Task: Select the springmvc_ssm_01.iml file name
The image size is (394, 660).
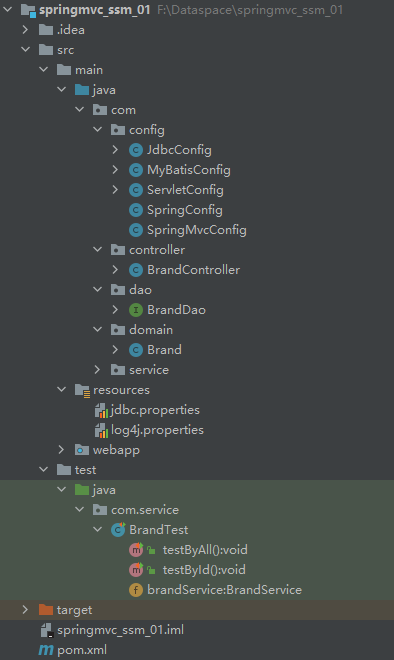Action: click(120, 630)
